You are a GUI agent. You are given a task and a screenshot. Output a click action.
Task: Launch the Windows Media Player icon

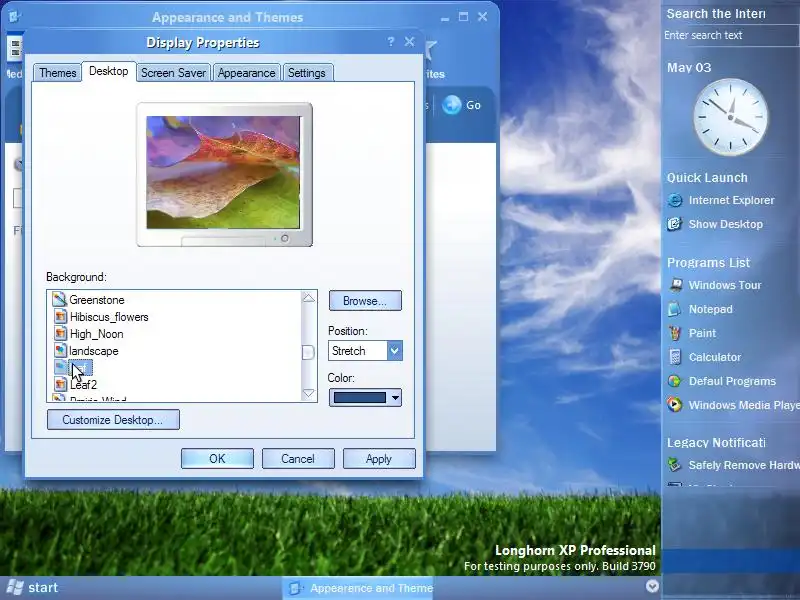pos(674,405)
